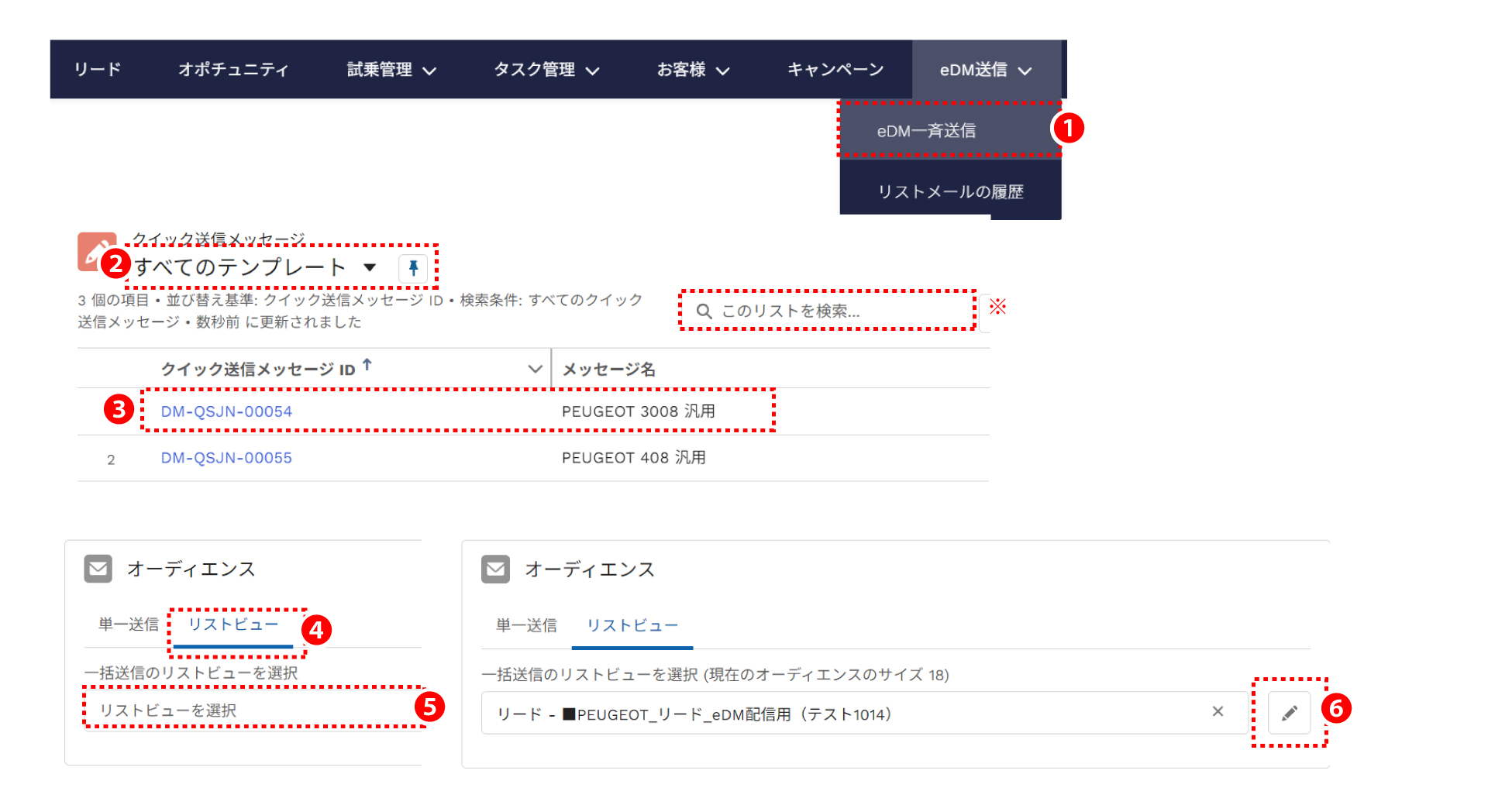Viewport: 1488px width, 812px height.
Task: Click the left audience envelope icon
Action: point(98,569)
